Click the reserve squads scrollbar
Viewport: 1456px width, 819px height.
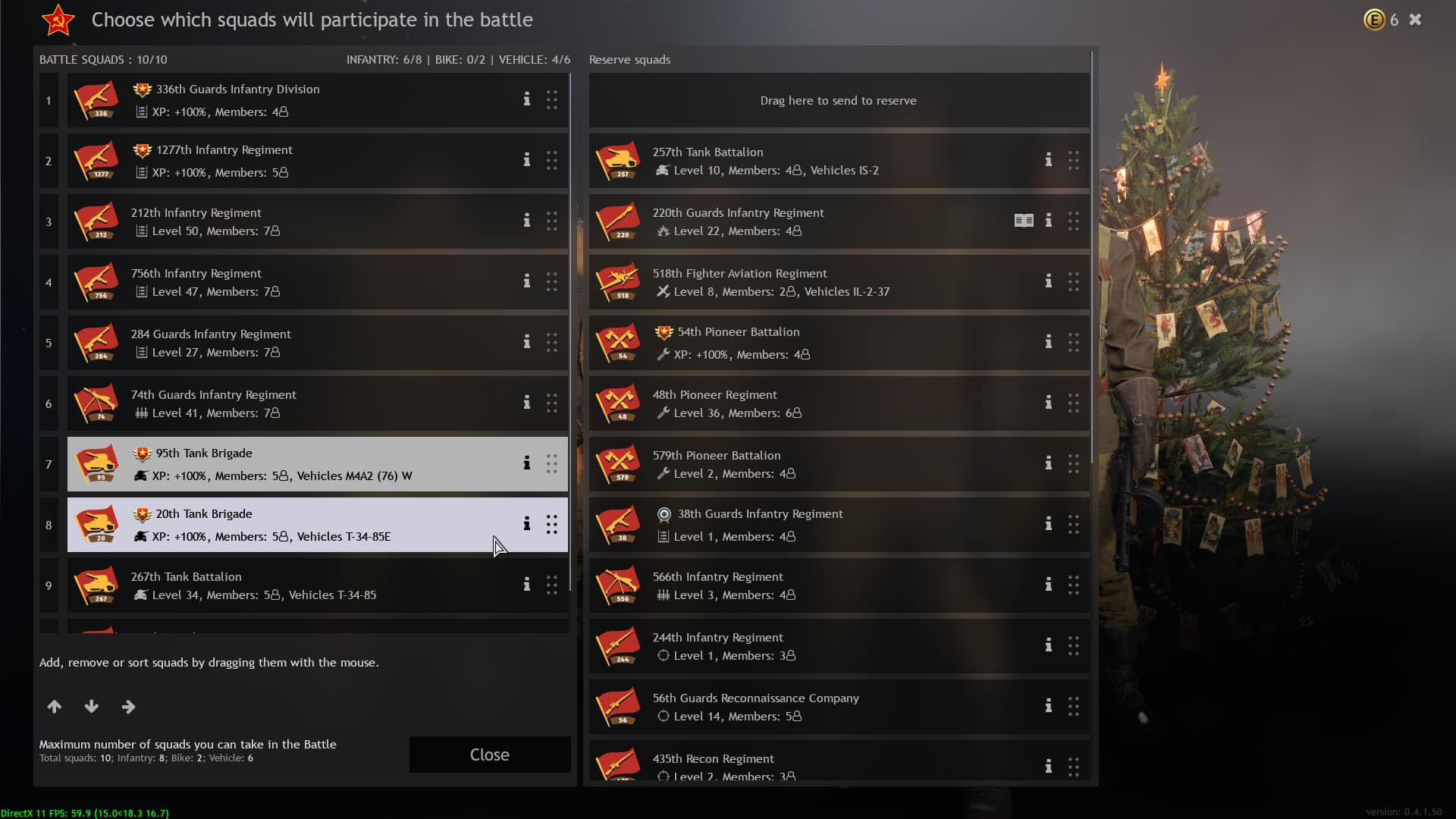pos(1092,258)
